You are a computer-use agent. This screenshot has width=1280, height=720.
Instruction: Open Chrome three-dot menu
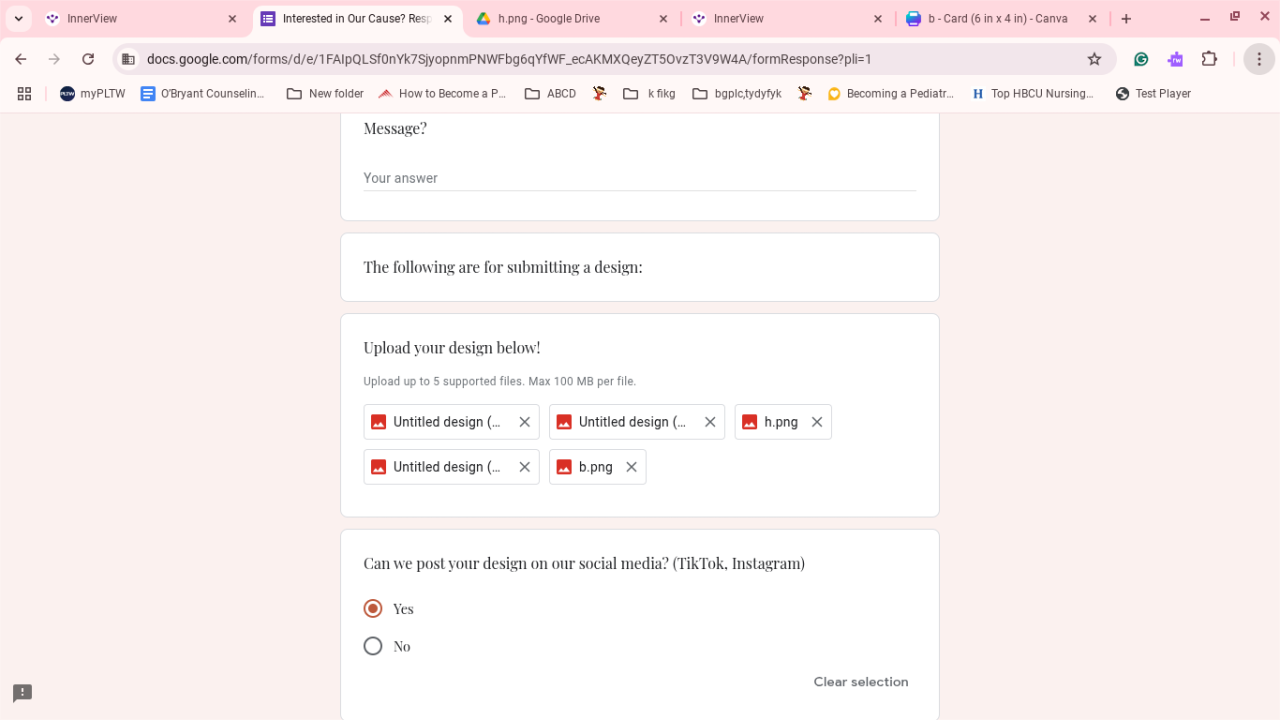1258,59
